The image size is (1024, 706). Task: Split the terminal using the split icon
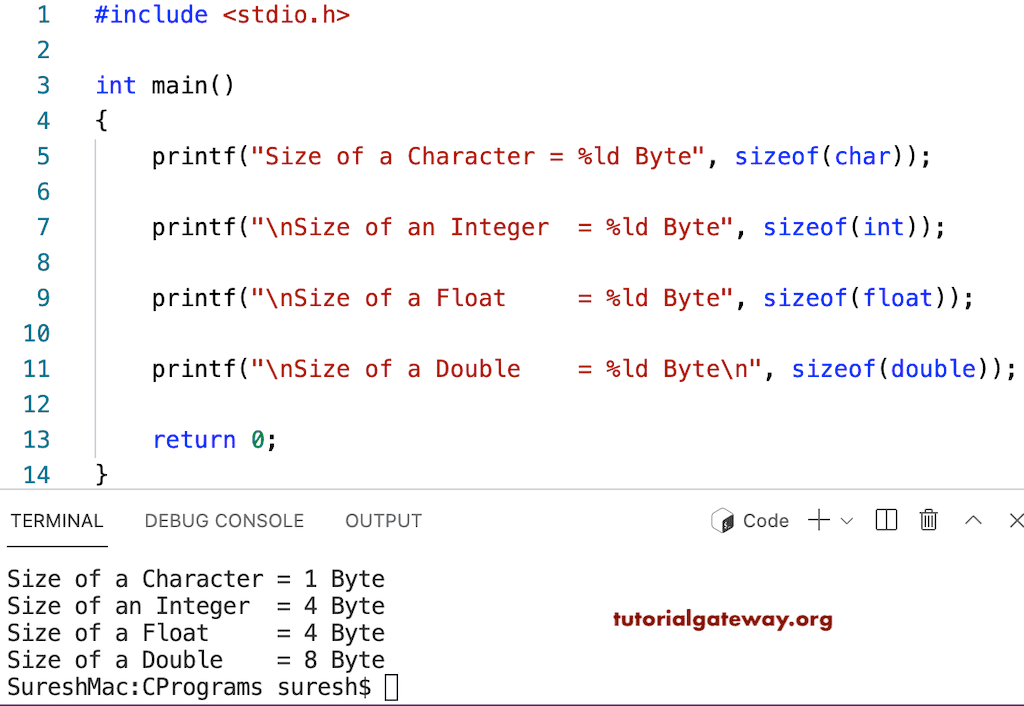[886, 520]
